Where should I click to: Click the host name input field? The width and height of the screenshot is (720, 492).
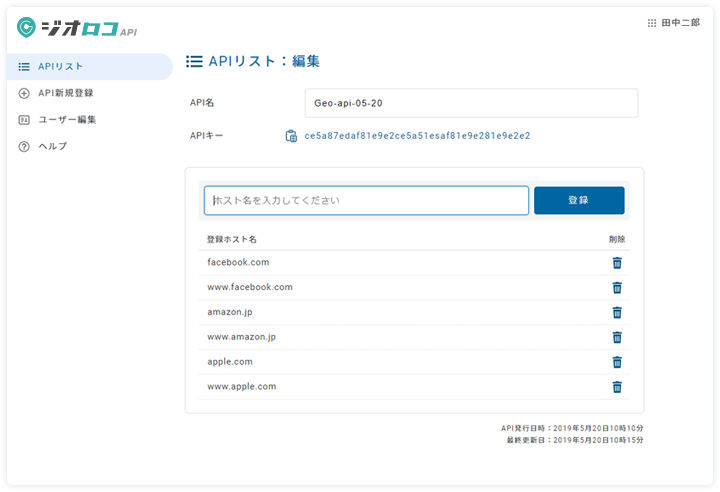[366, 200]
